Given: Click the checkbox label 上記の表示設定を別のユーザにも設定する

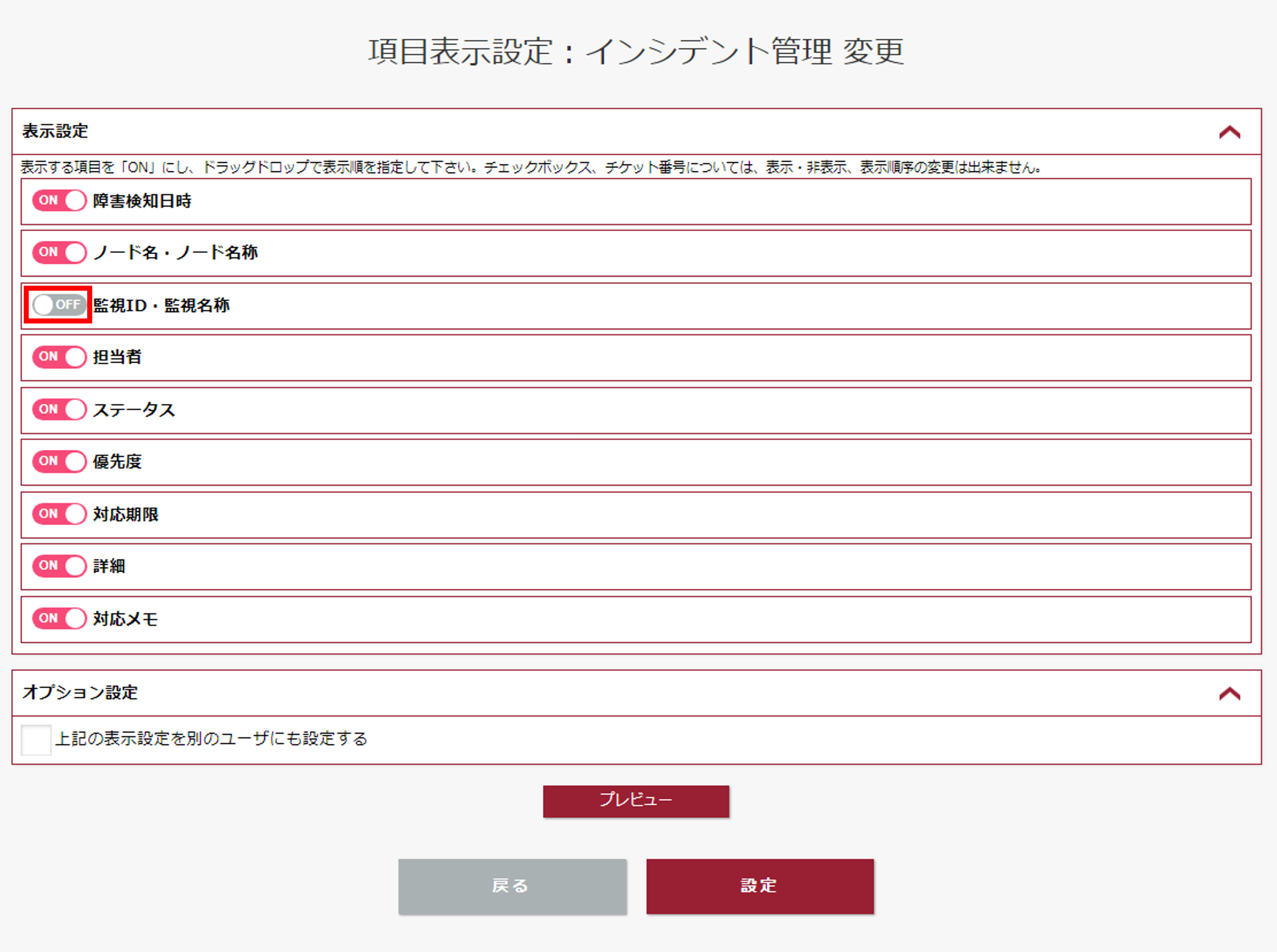Looking at the screenshot, I should 211,739.
